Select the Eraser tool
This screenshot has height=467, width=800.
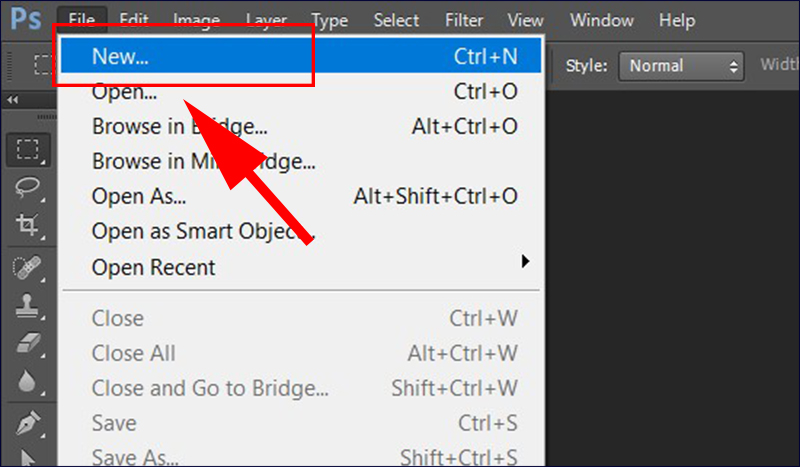[28, 343]
